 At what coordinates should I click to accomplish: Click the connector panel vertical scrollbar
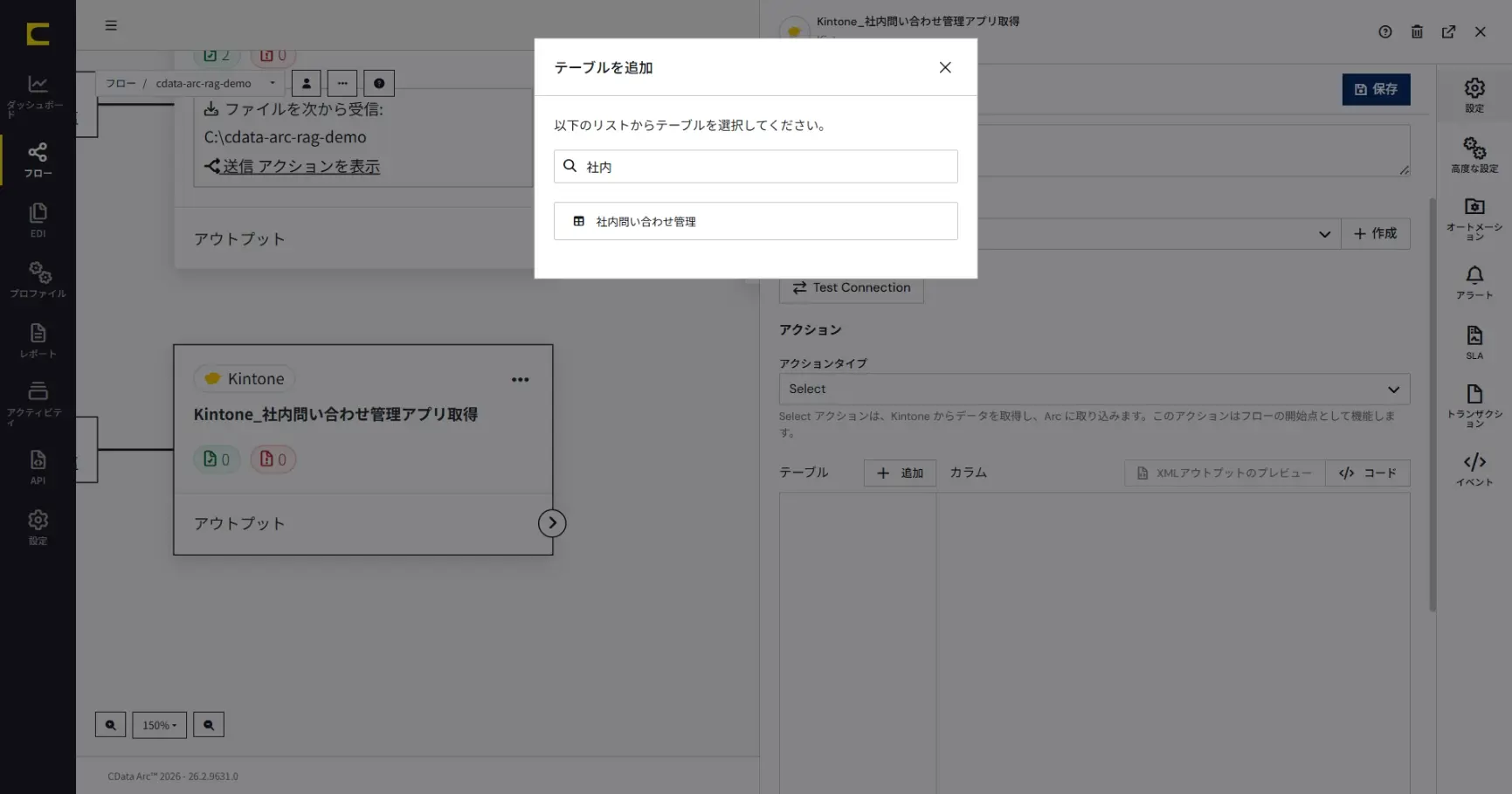(1432, 404)
